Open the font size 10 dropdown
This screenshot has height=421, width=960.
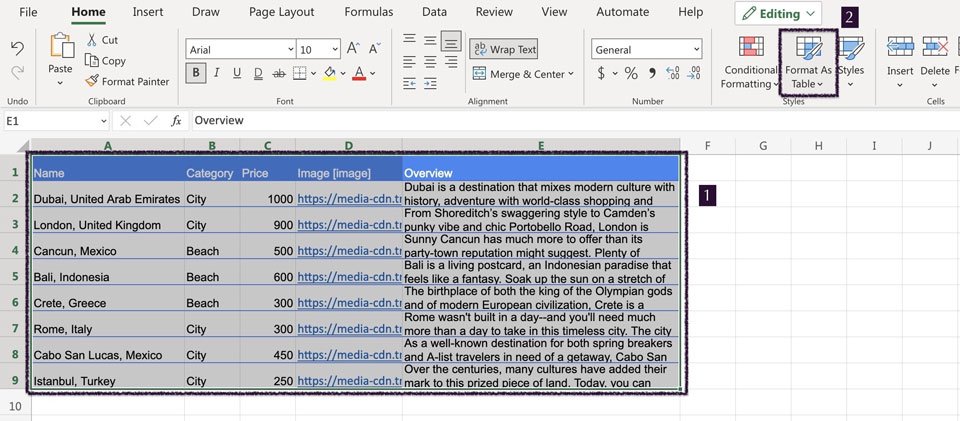point(336,50)
